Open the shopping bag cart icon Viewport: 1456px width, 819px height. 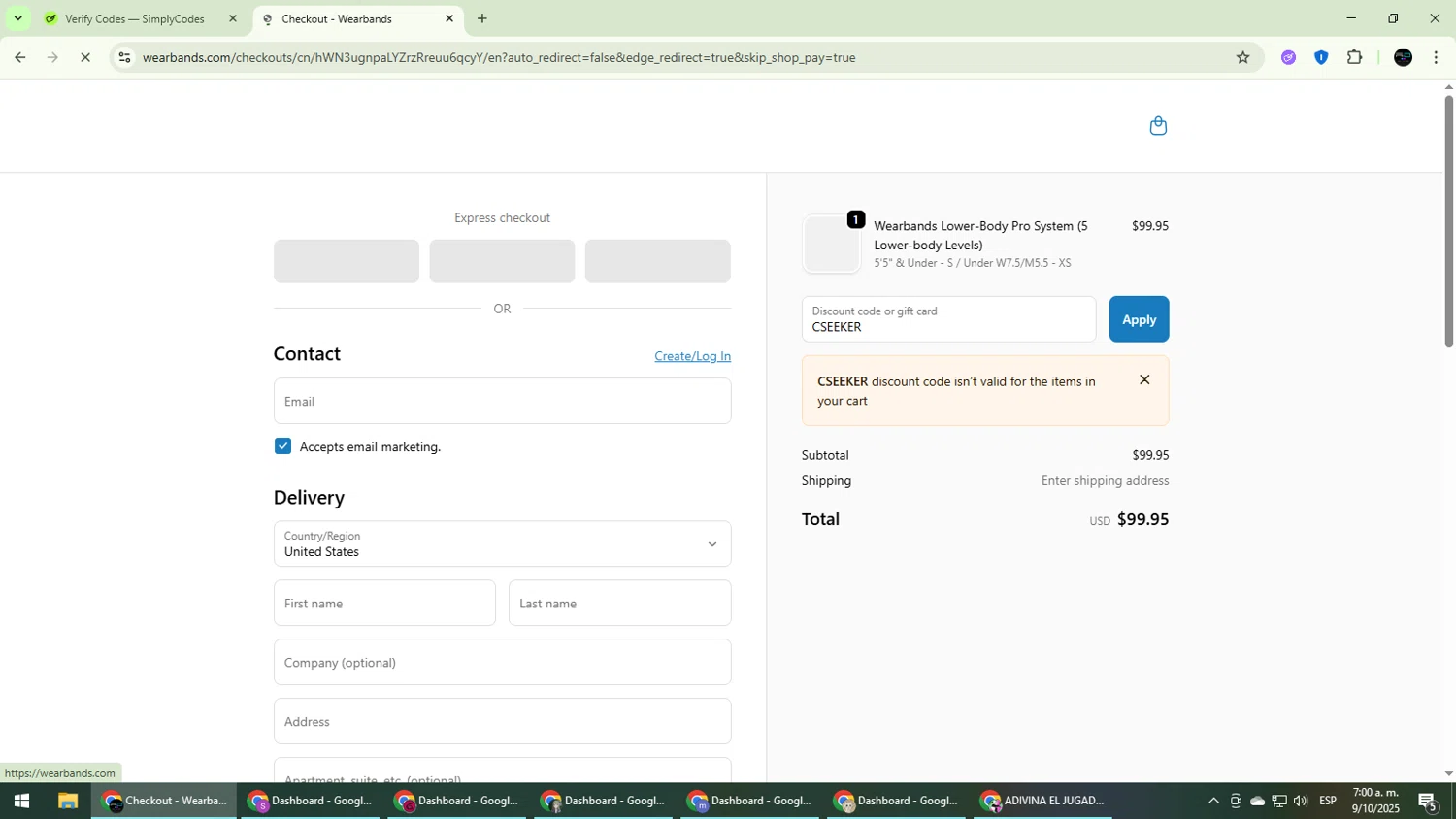(x=1157, y=126)
